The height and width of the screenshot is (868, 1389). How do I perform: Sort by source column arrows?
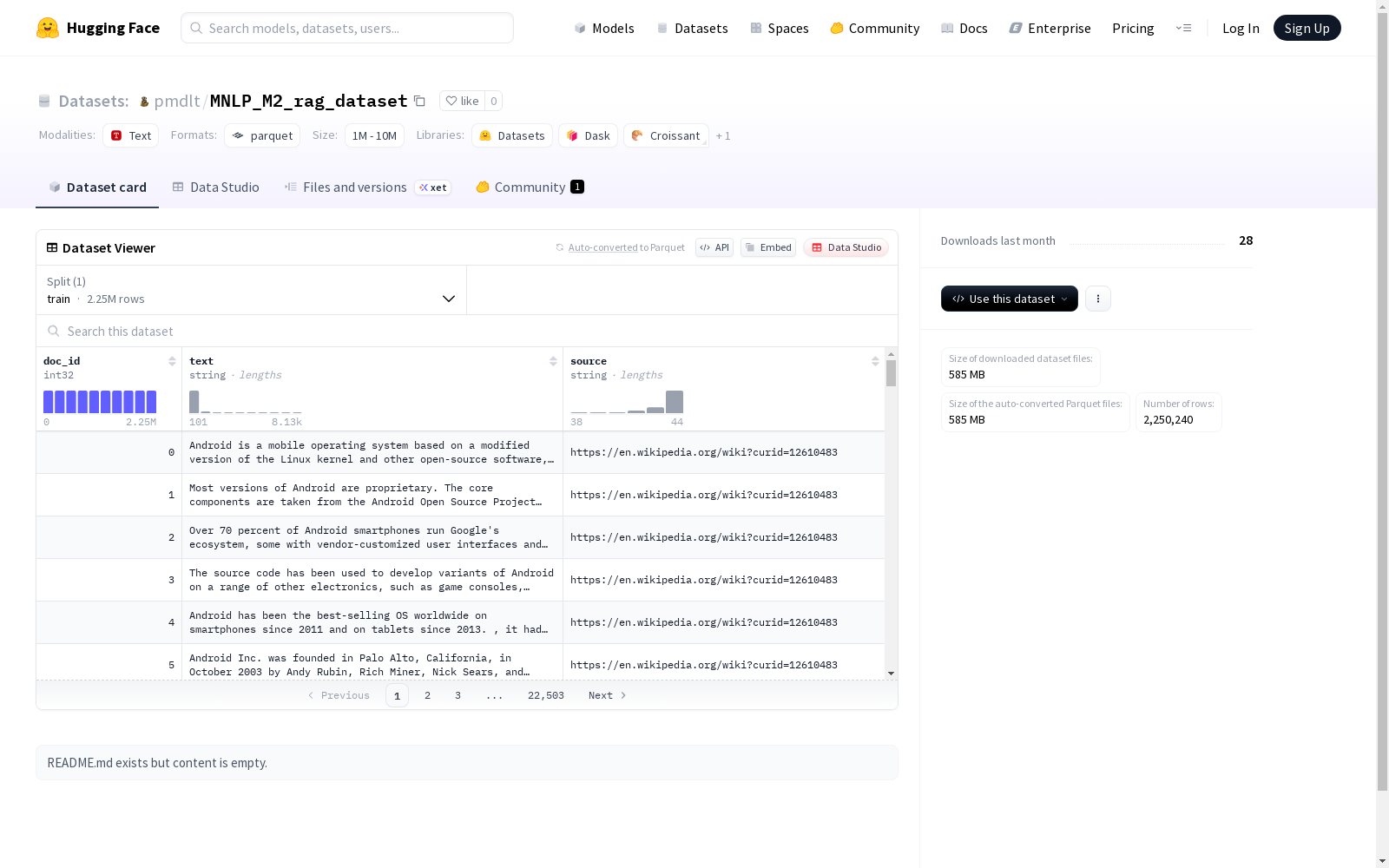(875, 361)
